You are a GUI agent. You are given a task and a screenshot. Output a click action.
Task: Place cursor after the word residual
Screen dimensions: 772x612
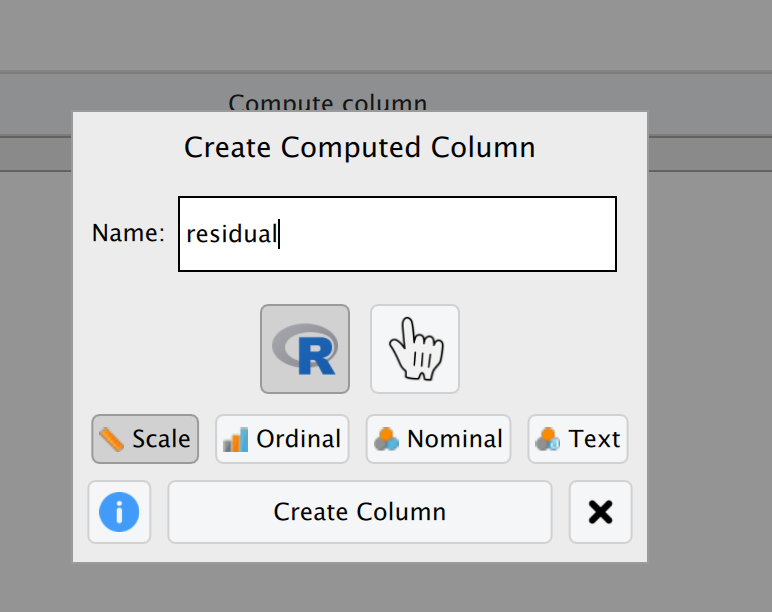(279, 234)
